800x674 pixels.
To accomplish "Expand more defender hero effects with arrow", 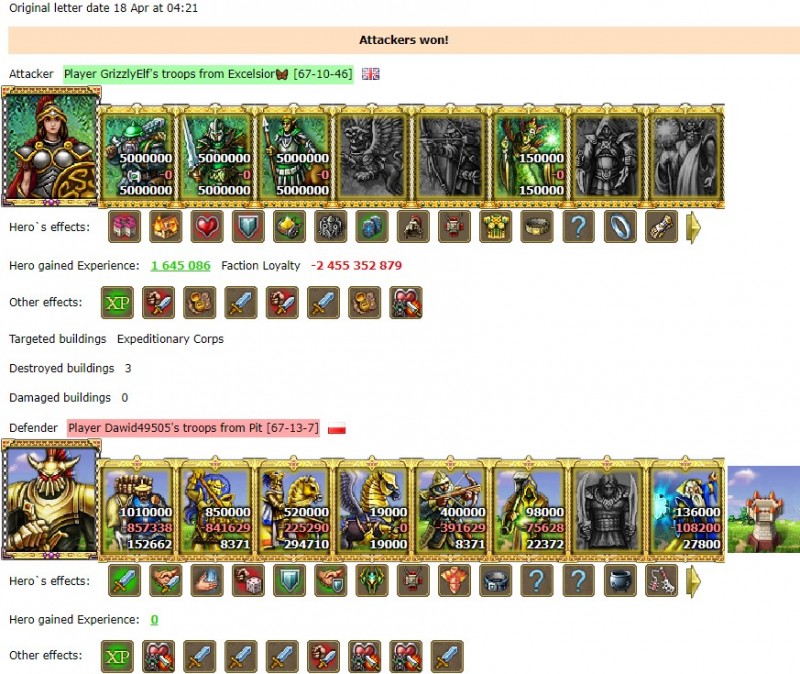I will 693,581.
